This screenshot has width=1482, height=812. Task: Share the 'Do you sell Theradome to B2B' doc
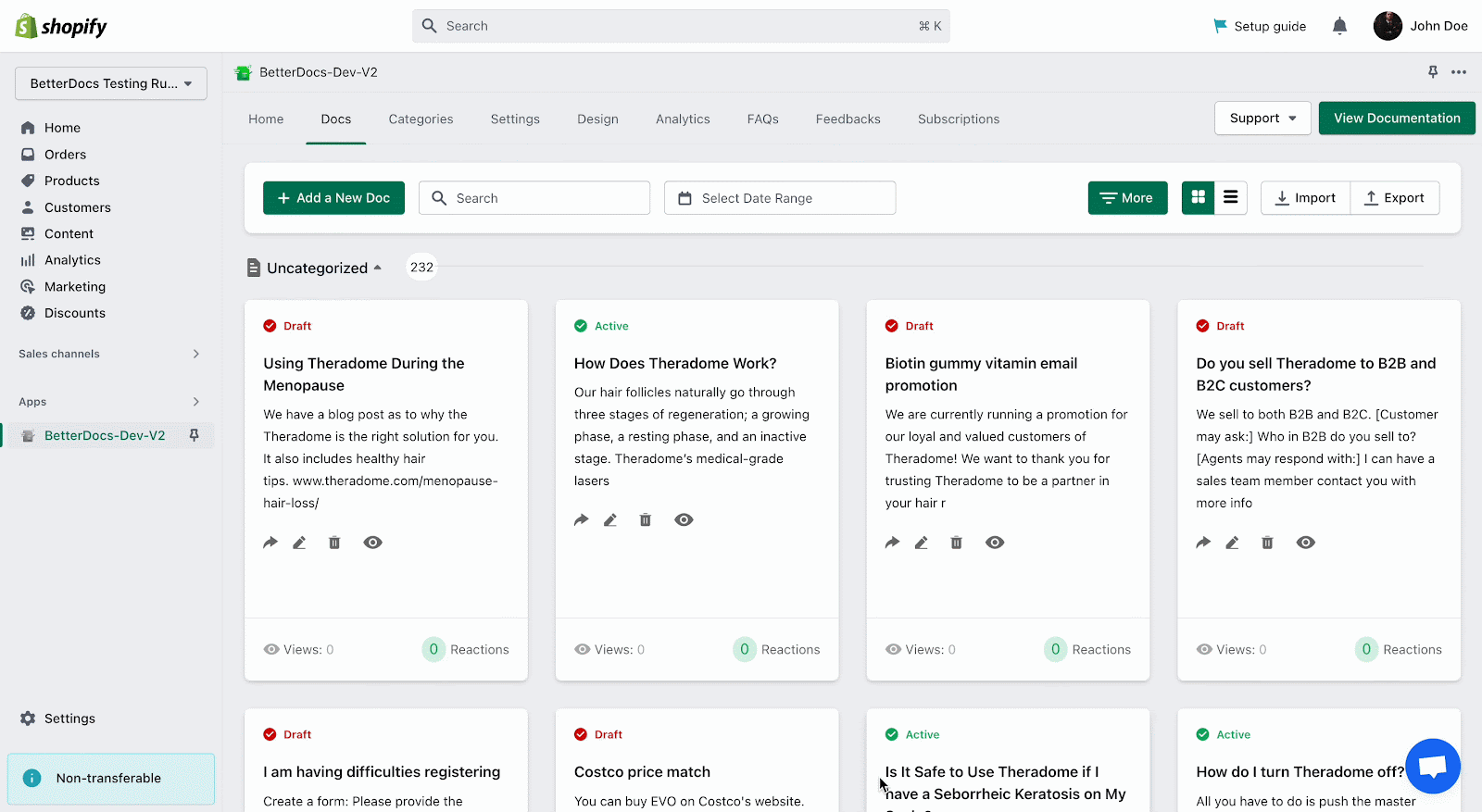[x=1203, y=543]
